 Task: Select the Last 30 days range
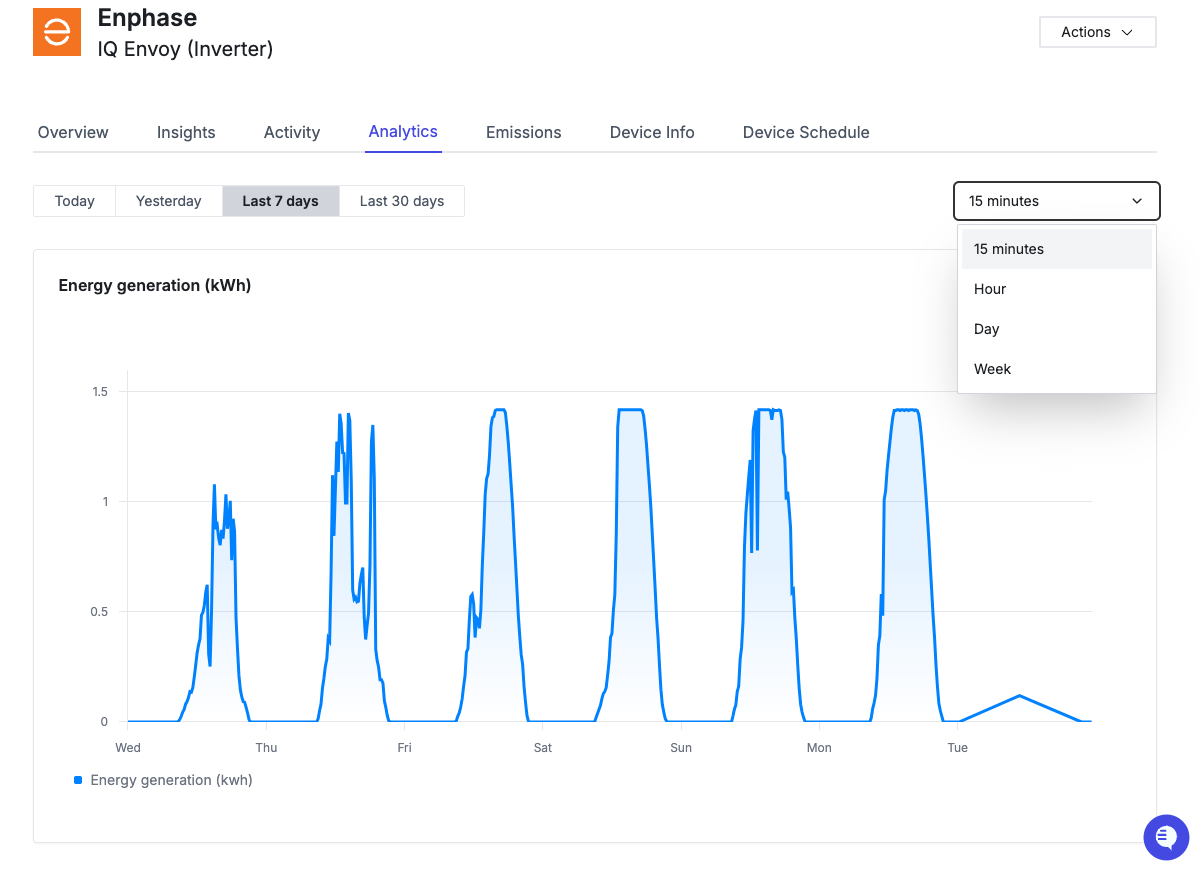coord(402,201)
